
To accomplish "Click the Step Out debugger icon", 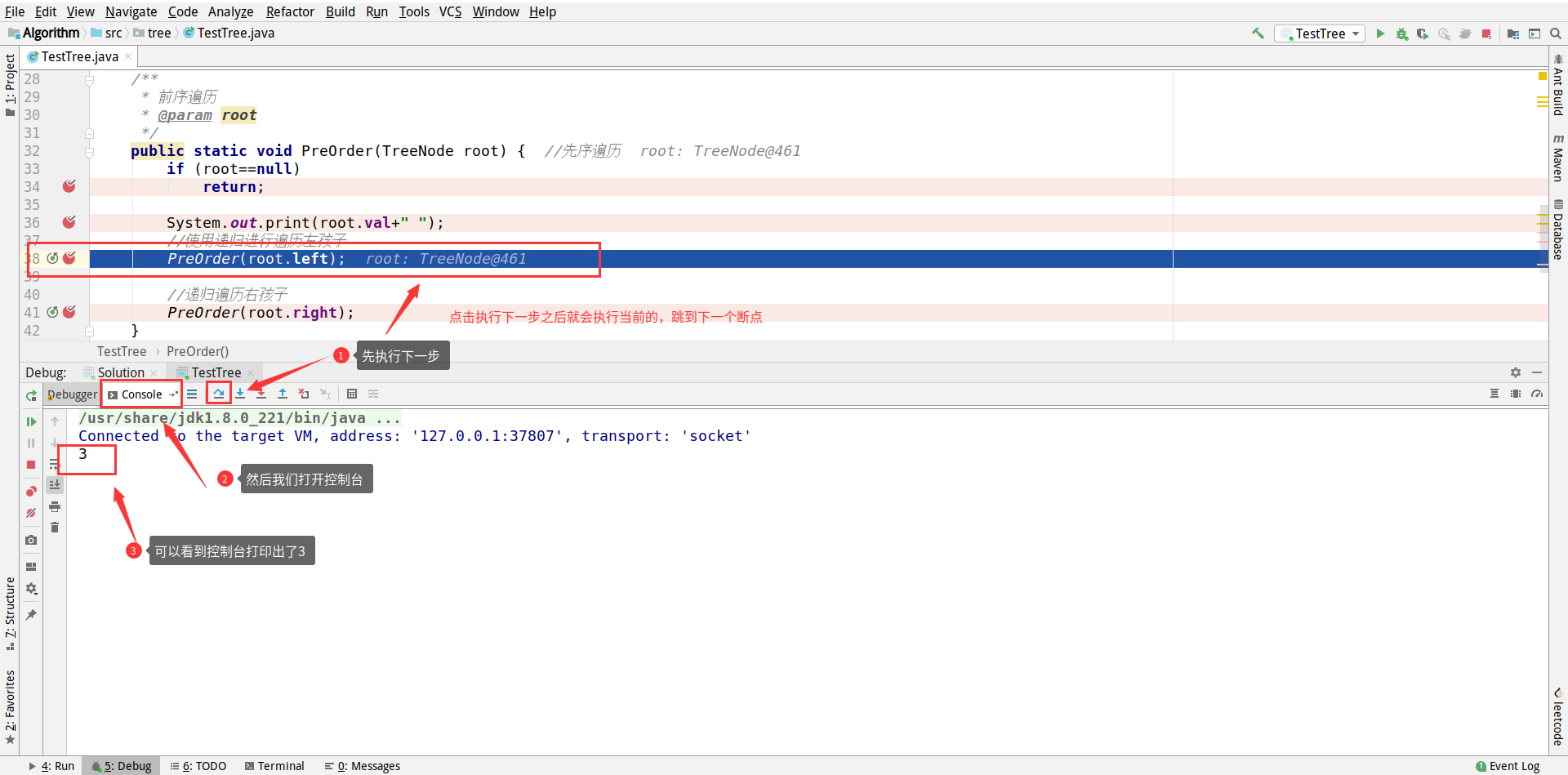I will (x=283, y=394).
